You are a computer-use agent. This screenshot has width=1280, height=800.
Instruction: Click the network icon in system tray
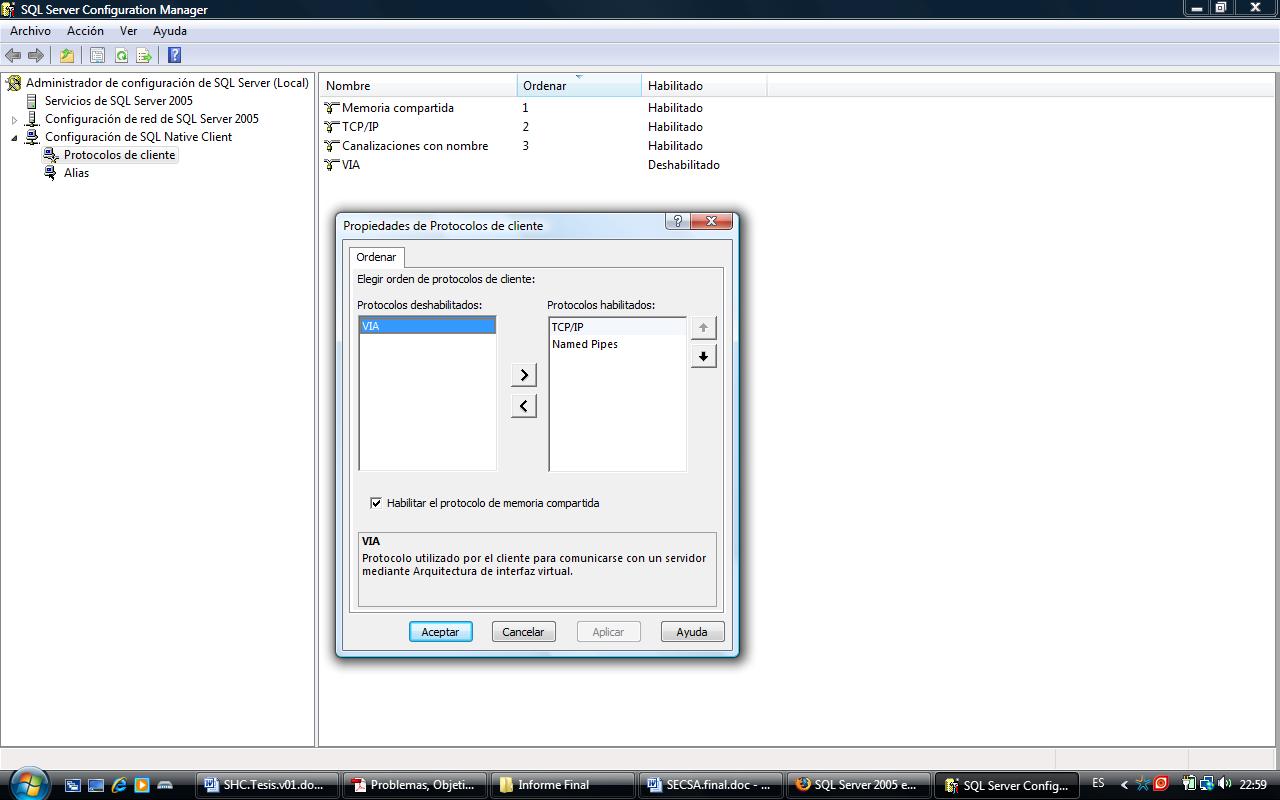[x=1207, y=784]
